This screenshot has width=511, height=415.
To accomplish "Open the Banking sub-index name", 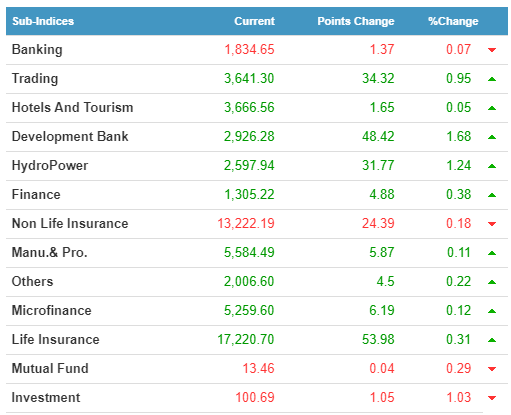I will coord(37,50).
